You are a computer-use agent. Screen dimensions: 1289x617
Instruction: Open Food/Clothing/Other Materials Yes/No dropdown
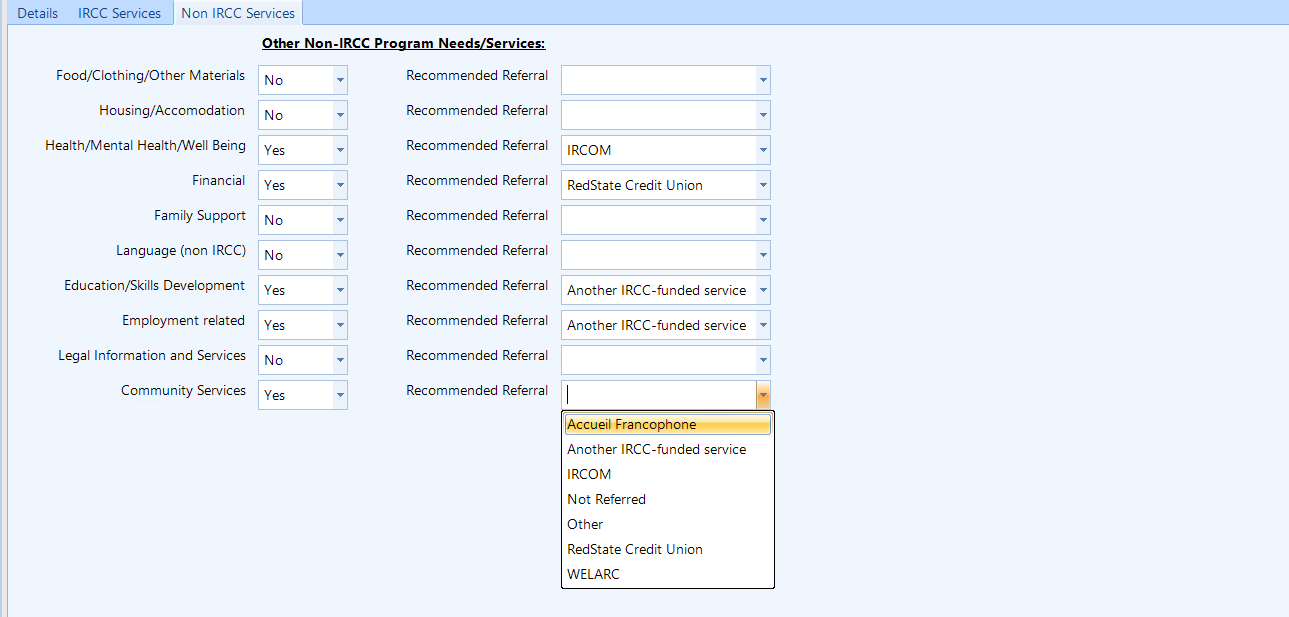pos(339,80)
